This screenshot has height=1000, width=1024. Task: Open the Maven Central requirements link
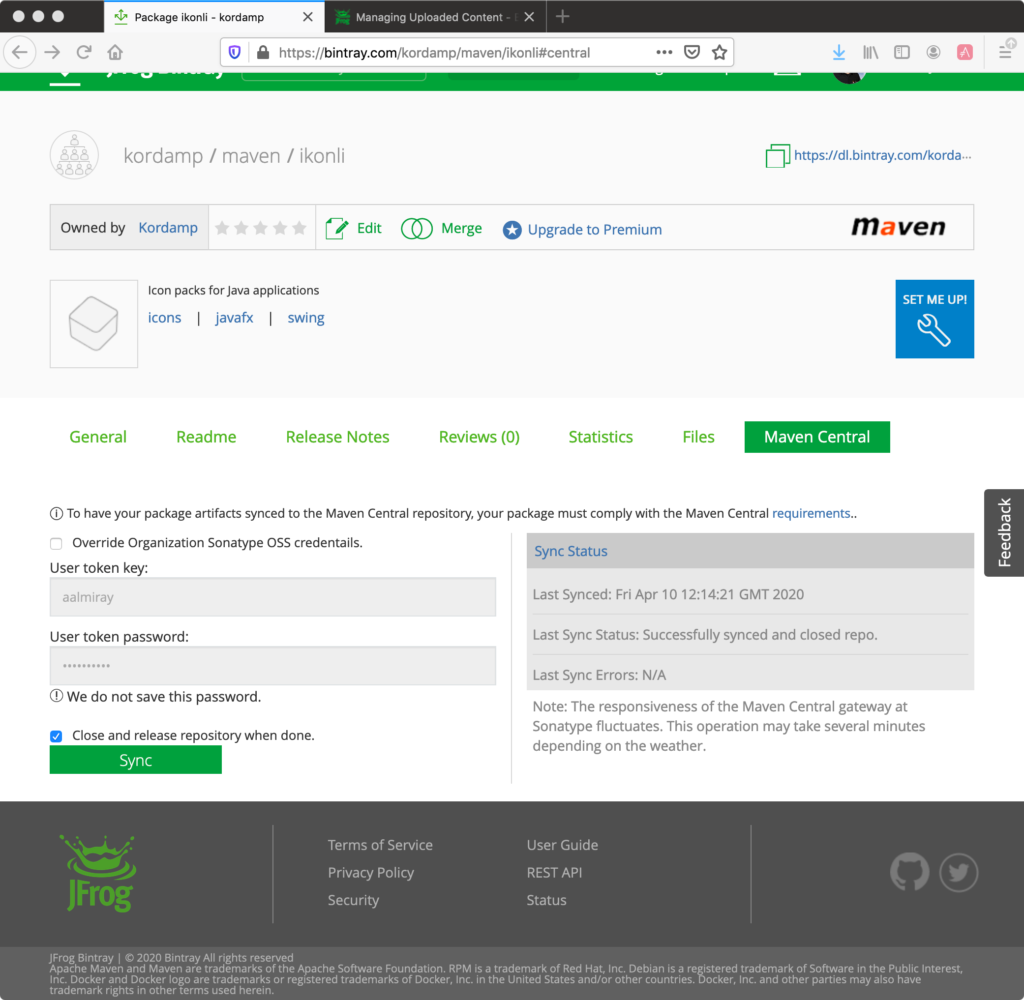[x=811, y=513]
